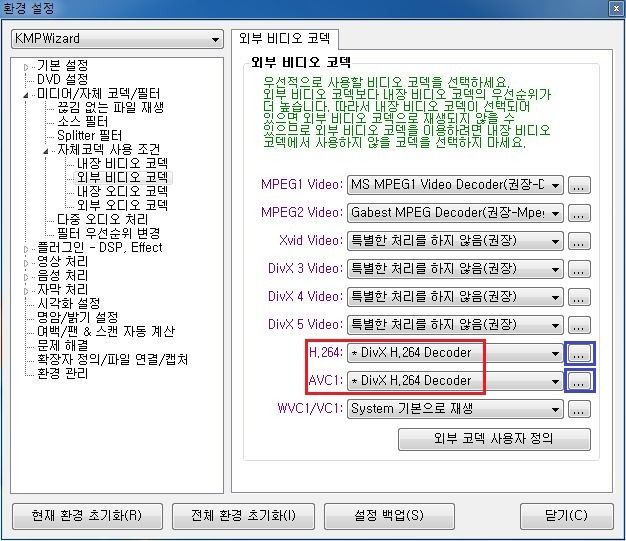
Task: Select 시각화 설정 in the tree
Action: tap(68, 303)
